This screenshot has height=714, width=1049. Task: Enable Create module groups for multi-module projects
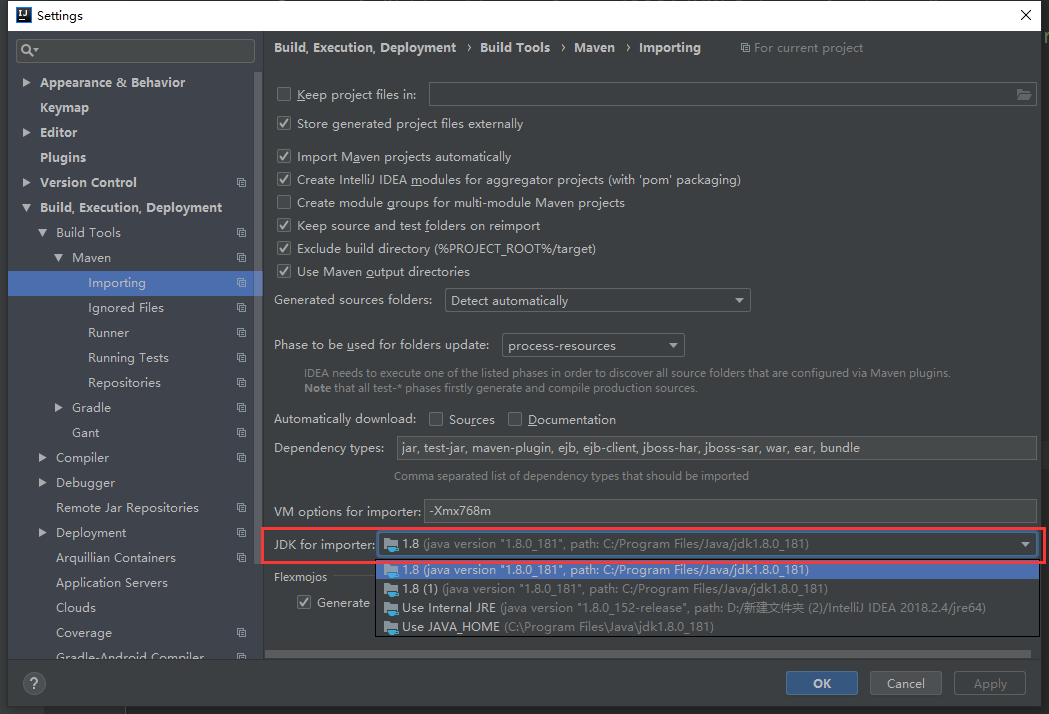point(284,202)
